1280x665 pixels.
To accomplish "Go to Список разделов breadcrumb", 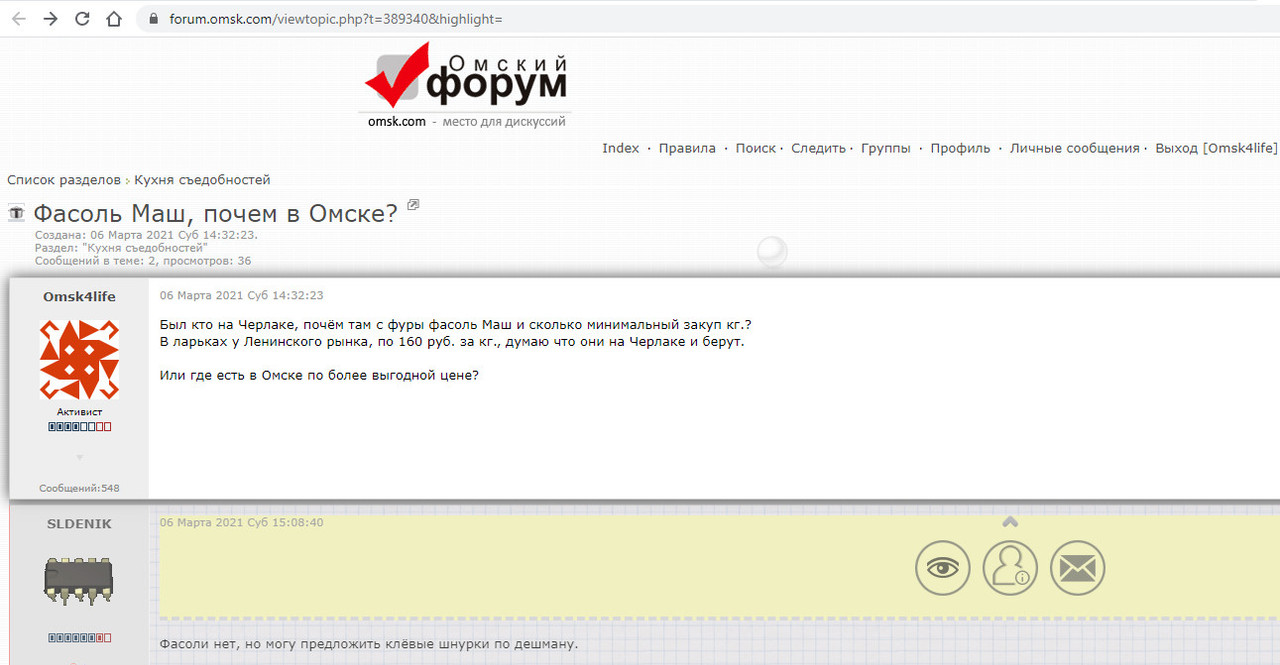I will (64, 180).
